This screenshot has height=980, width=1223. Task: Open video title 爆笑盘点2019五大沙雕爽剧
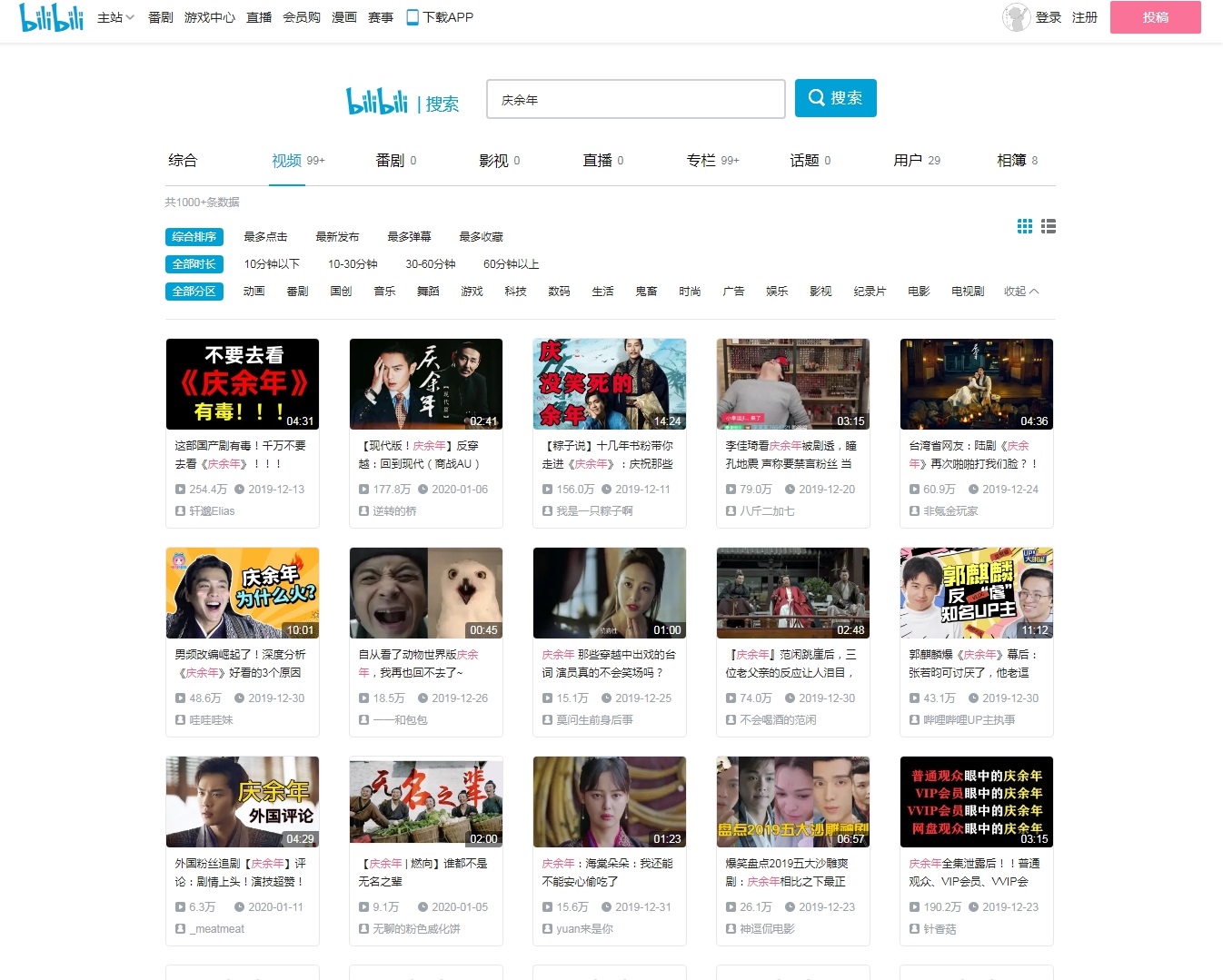pyautogui.click(x=787, y=873)
